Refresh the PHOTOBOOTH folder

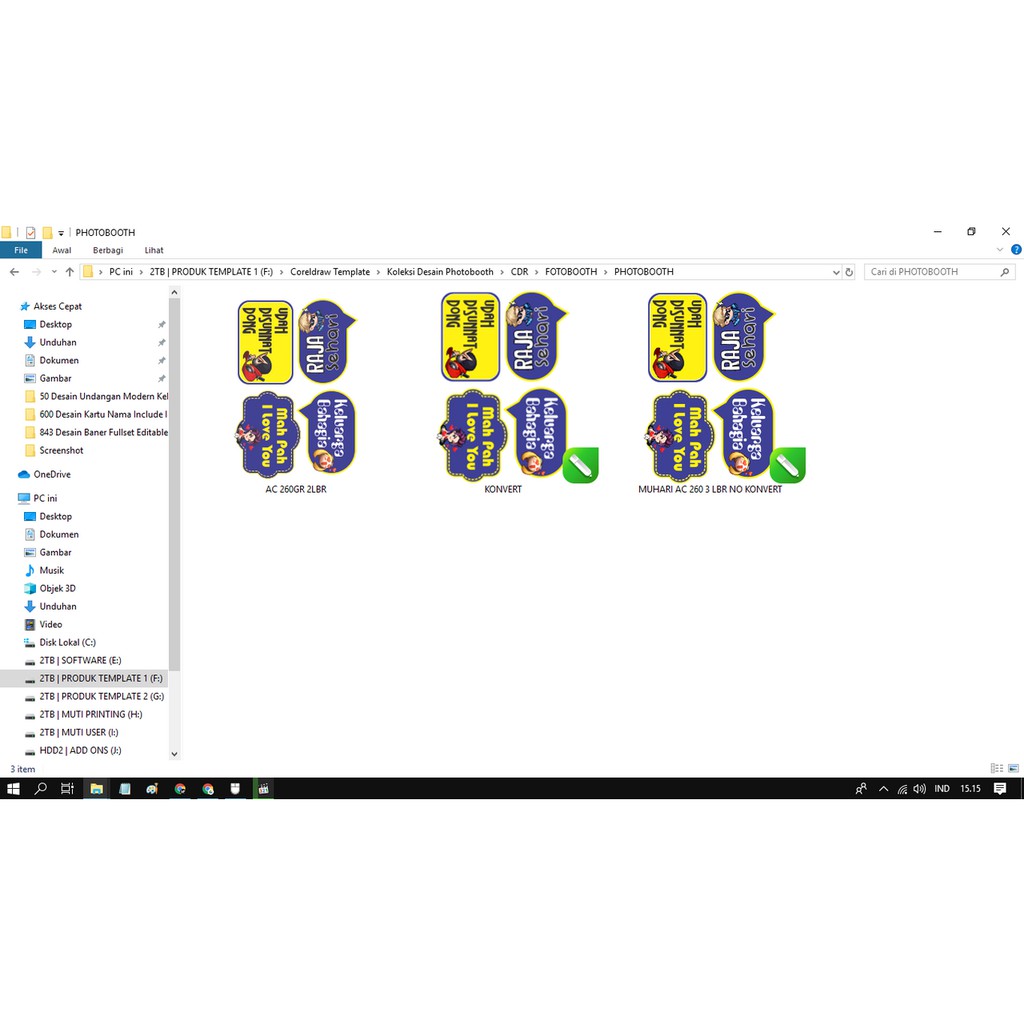[x=849, y=272]
